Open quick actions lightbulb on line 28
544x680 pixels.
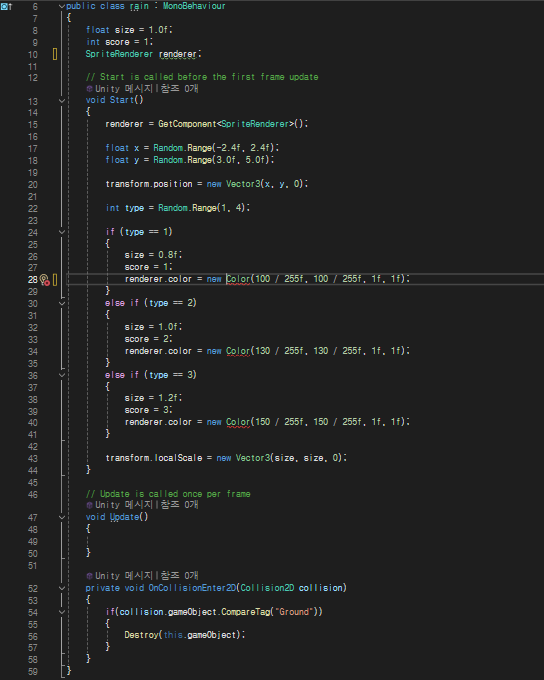(x=44, y=280)
